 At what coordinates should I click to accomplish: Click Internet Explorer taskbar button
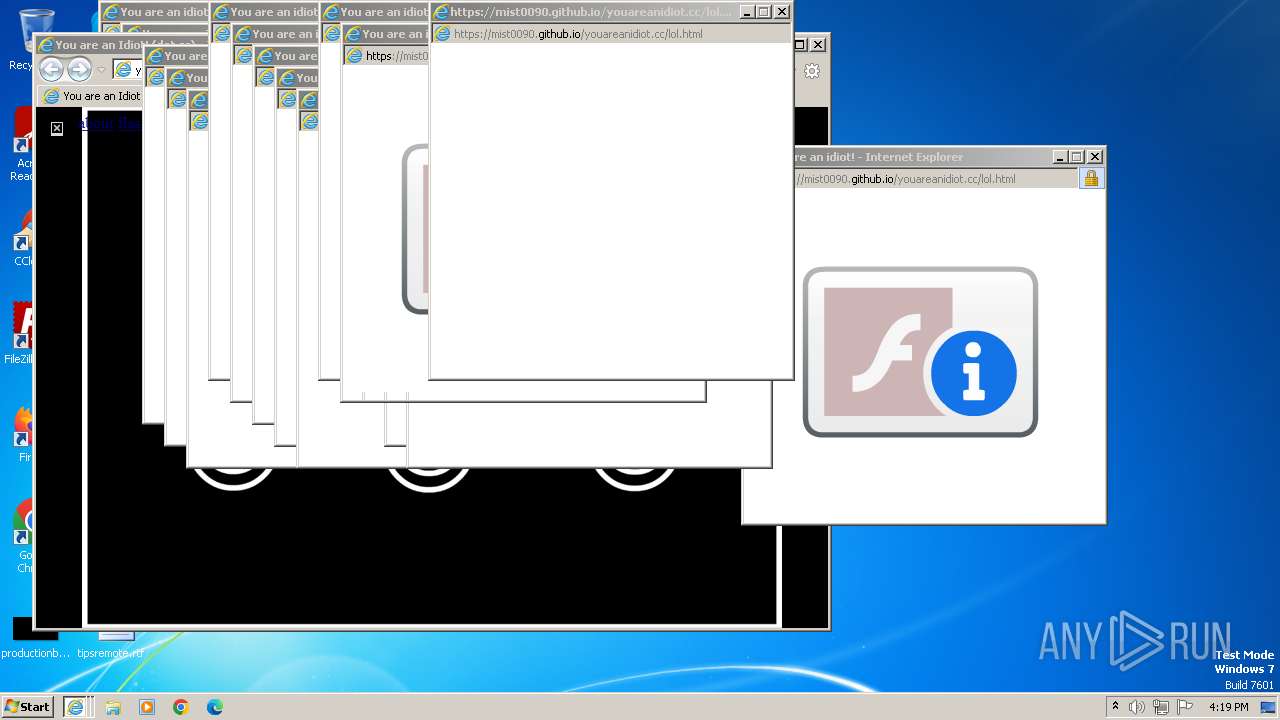click(x=76, y=706)
